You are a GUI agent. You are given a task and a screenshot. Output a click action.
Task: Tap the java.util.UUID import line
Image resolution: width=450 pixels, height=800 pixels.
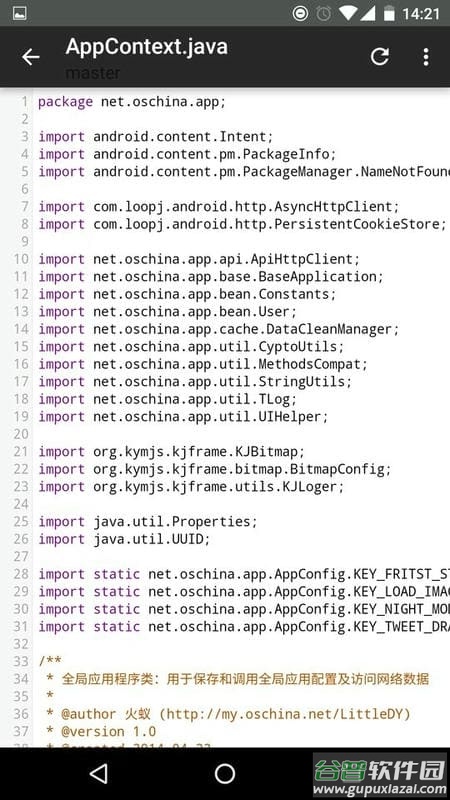coord(124,539)
